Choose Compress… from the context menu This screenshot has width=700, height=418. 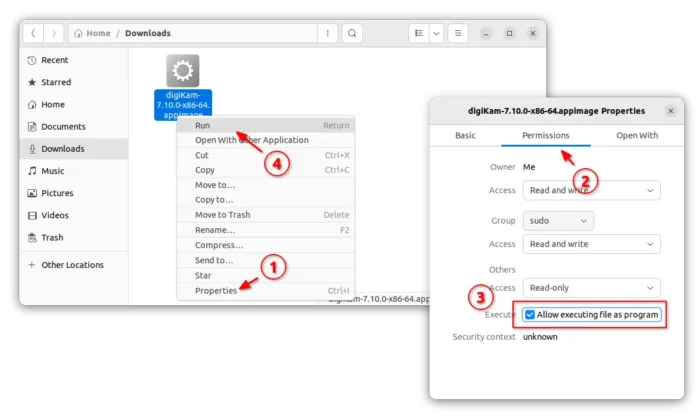[266, 245]
